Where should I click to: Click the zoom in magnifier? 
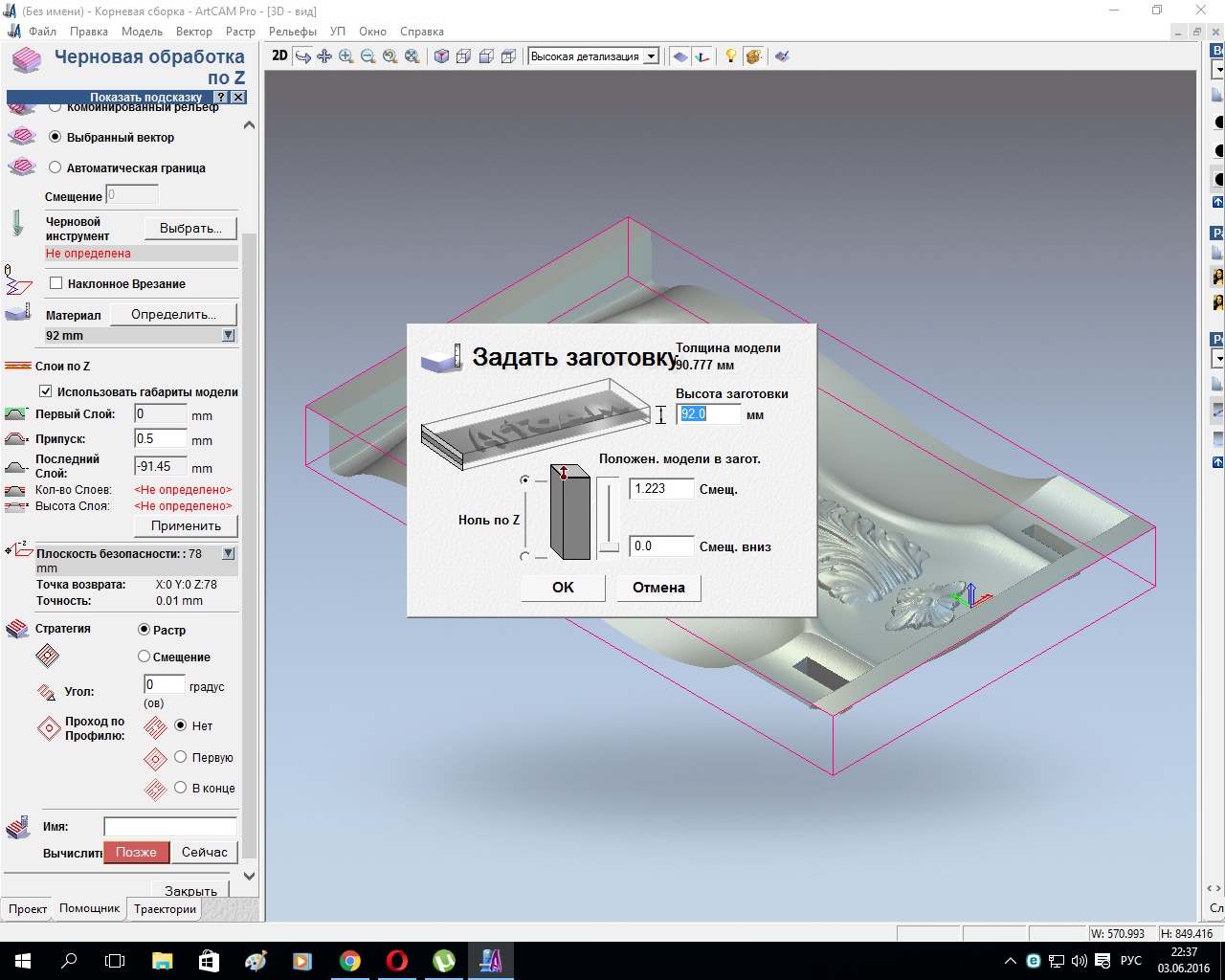pyautogui.click(x=346, y=56)
